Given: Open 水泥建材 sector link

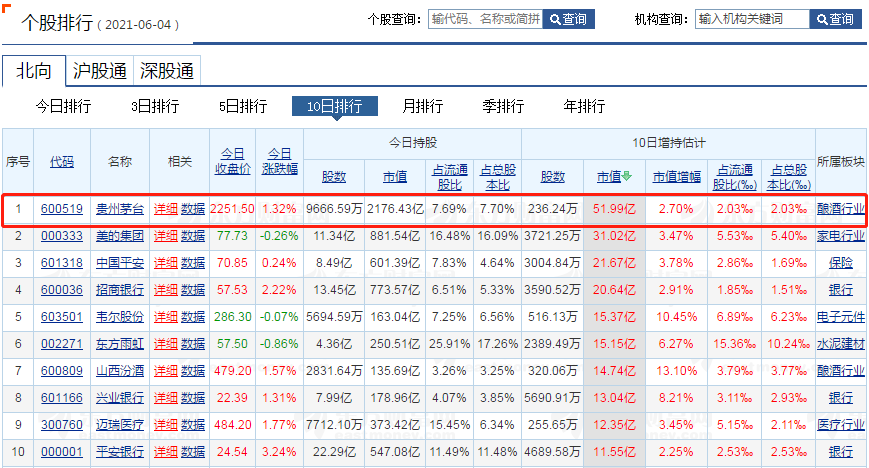Looking at the screenshot, I should point(841,344).
